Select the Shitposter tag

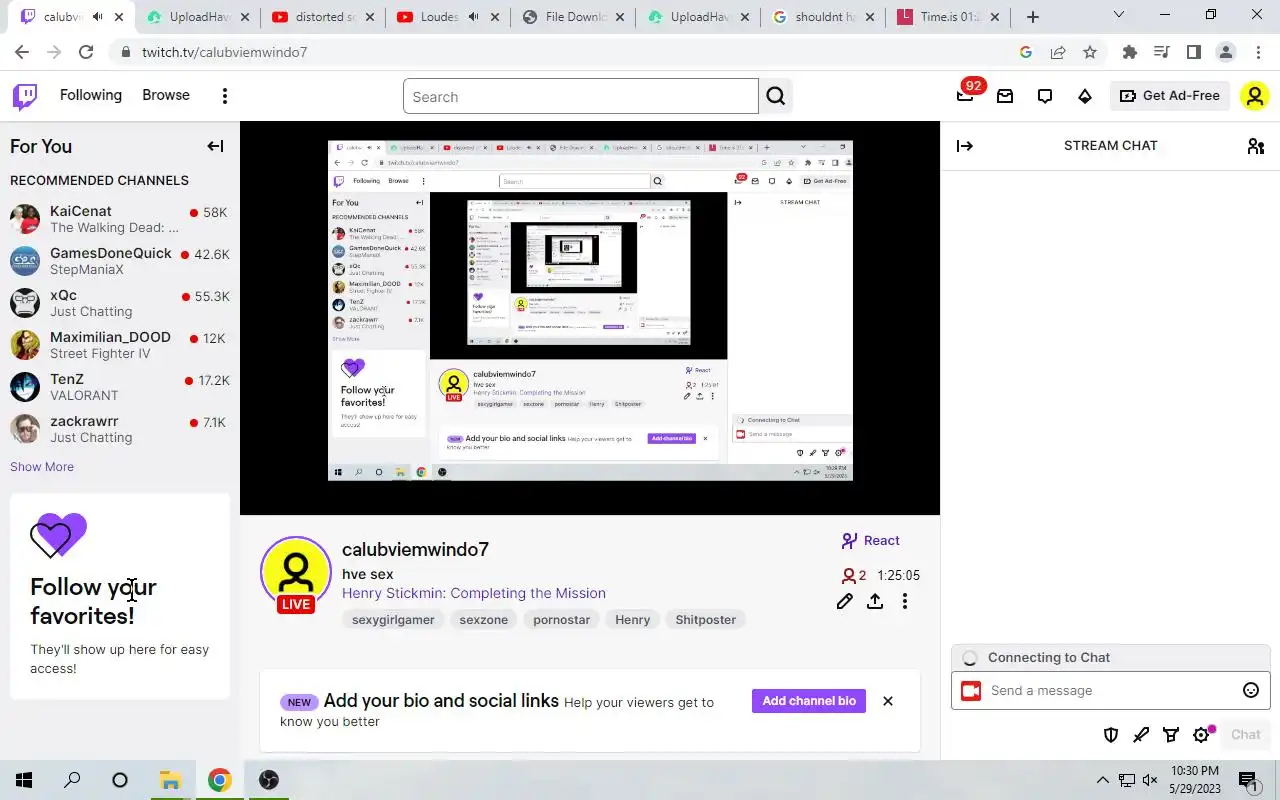coord(705,620)
